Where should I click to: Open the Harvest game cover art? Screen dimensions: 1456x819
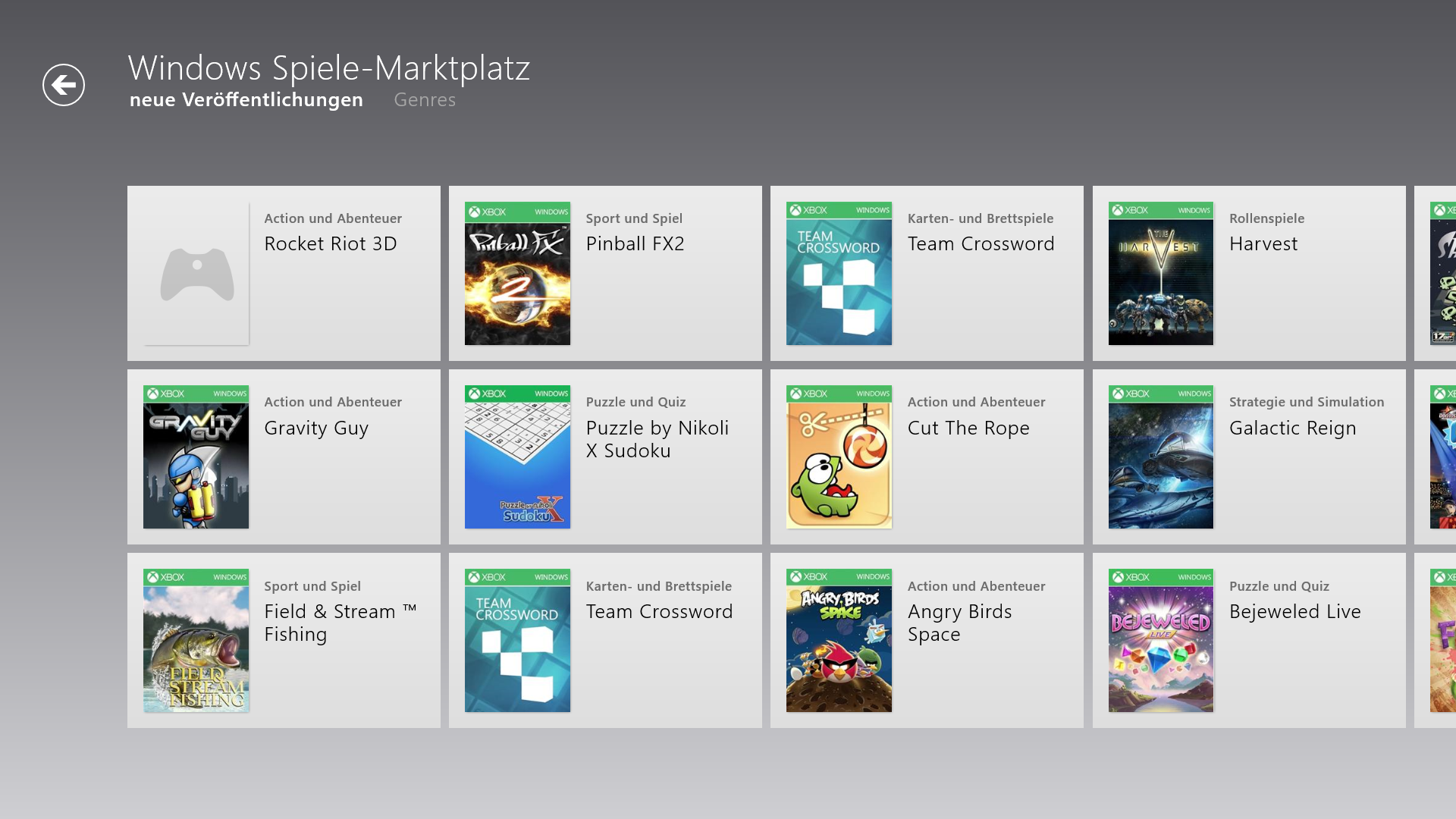(x=1161, y=274)
